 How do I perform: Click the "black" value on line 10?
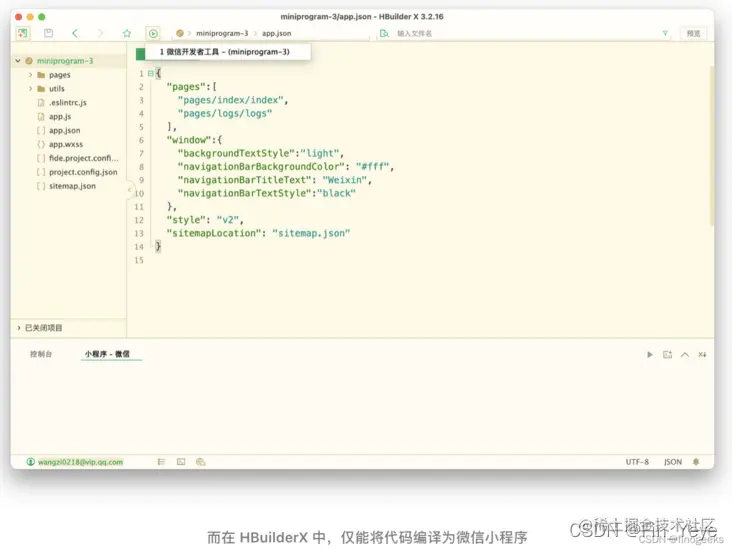(336, 193)
